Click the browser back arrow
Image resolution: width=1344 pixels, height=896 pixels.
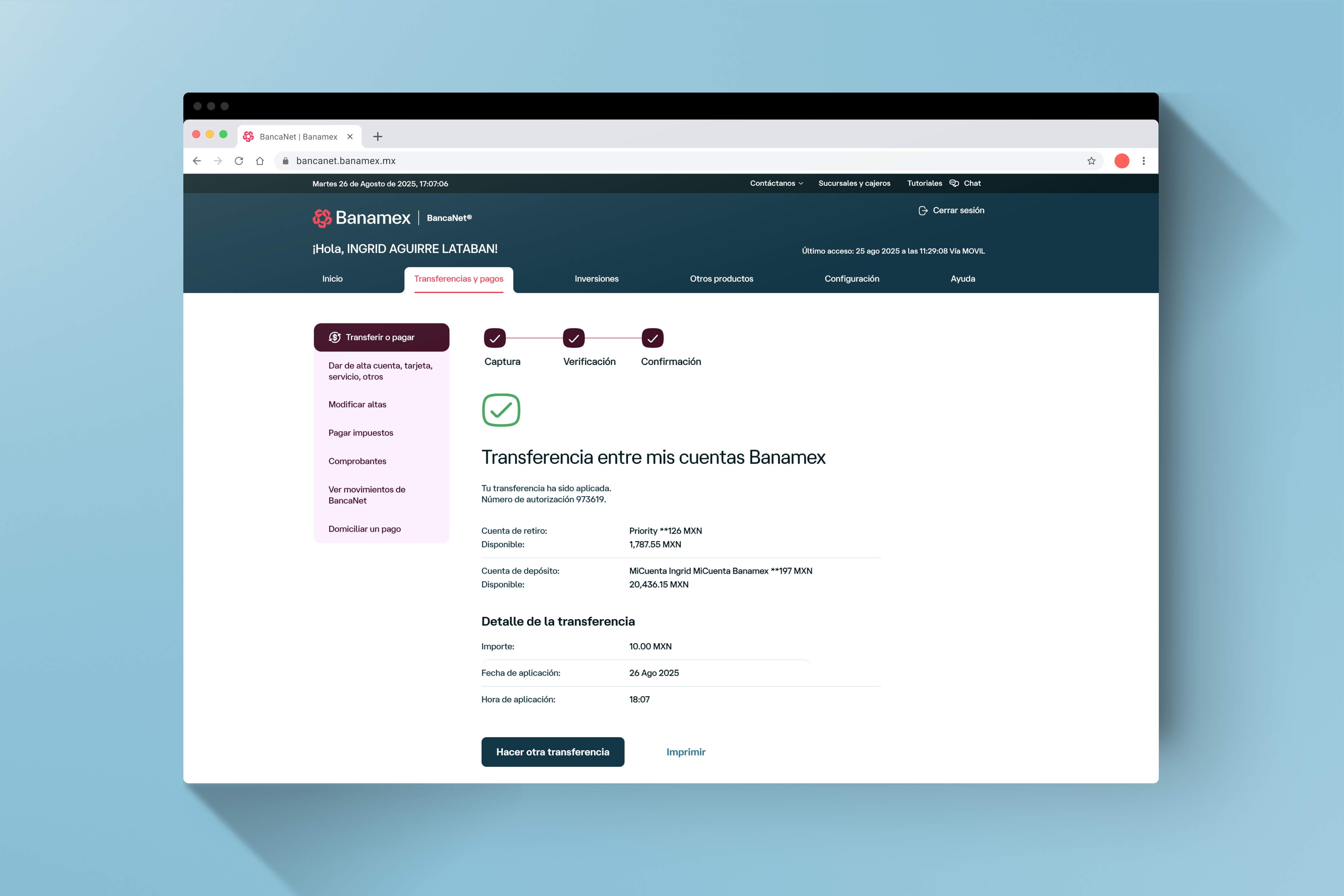(197, 161)
